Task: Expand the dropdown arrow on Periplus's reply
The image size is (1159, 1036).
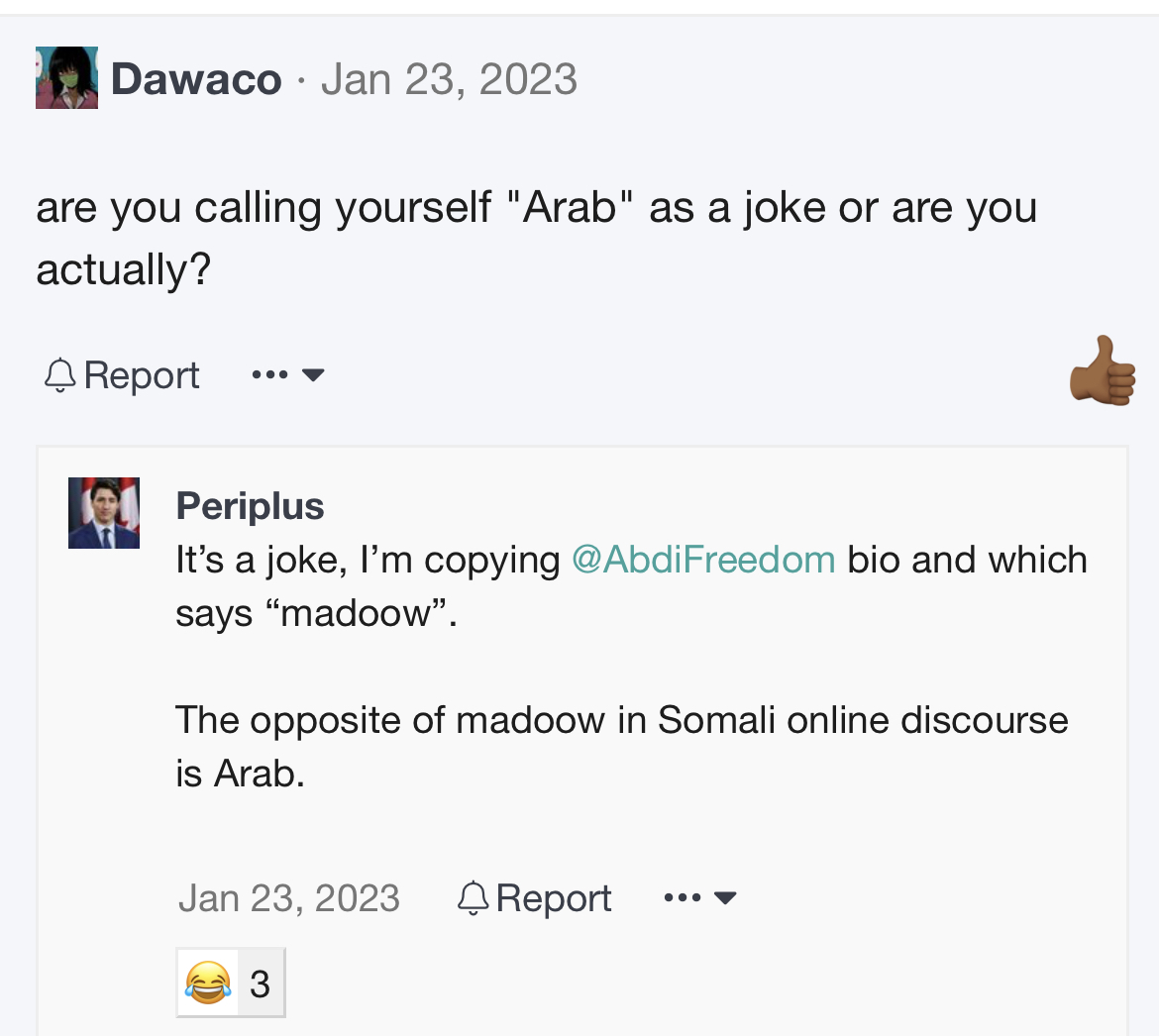Action: [725, 898]
